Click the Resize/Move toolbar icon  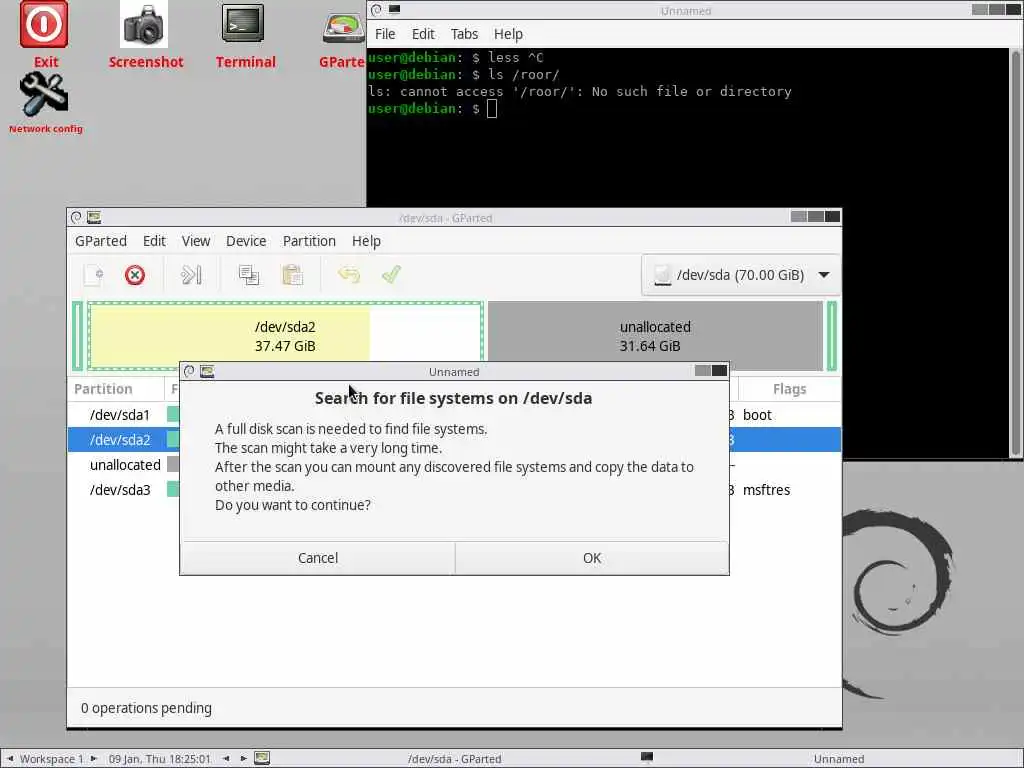click(191, 275)
